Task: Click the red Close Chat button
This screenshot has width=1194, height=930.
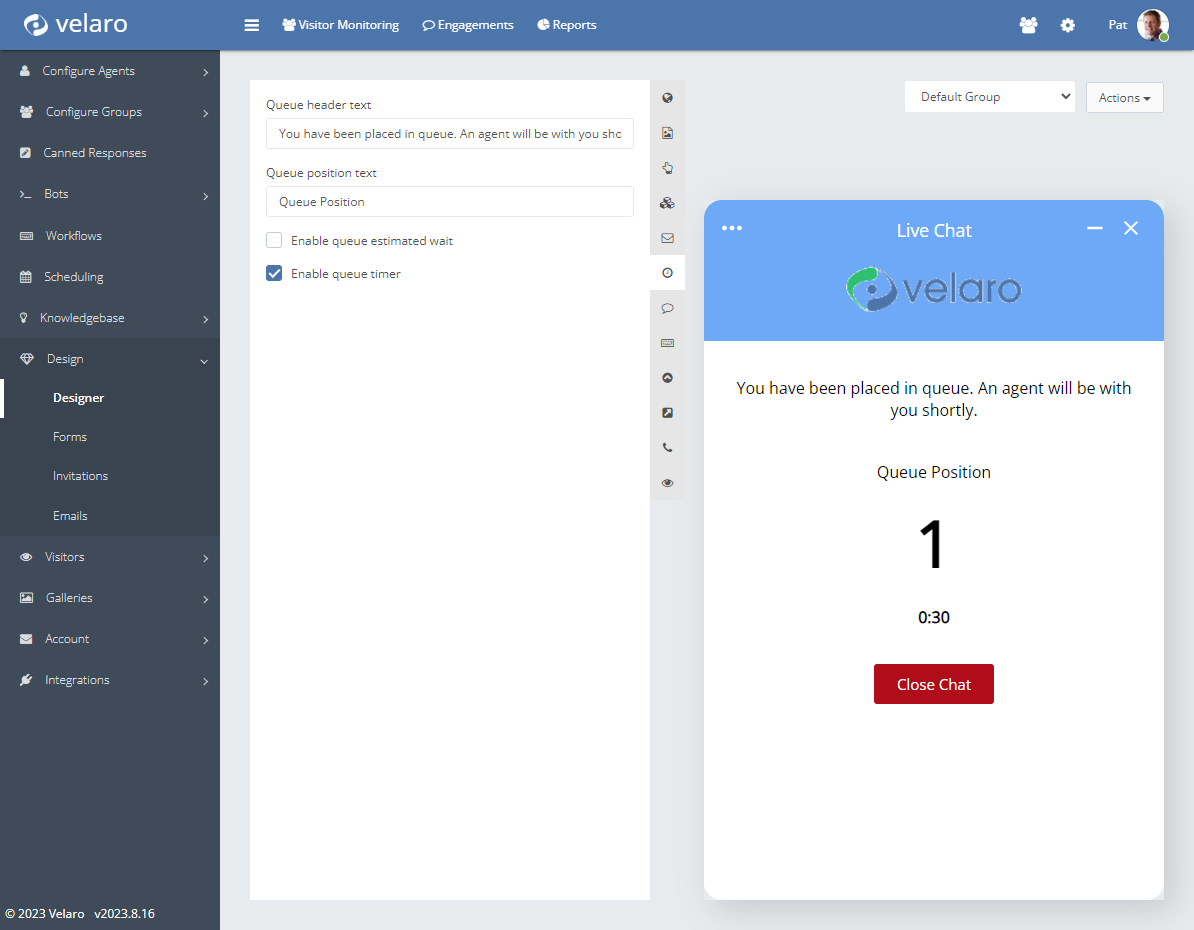Action: [933, 684]
